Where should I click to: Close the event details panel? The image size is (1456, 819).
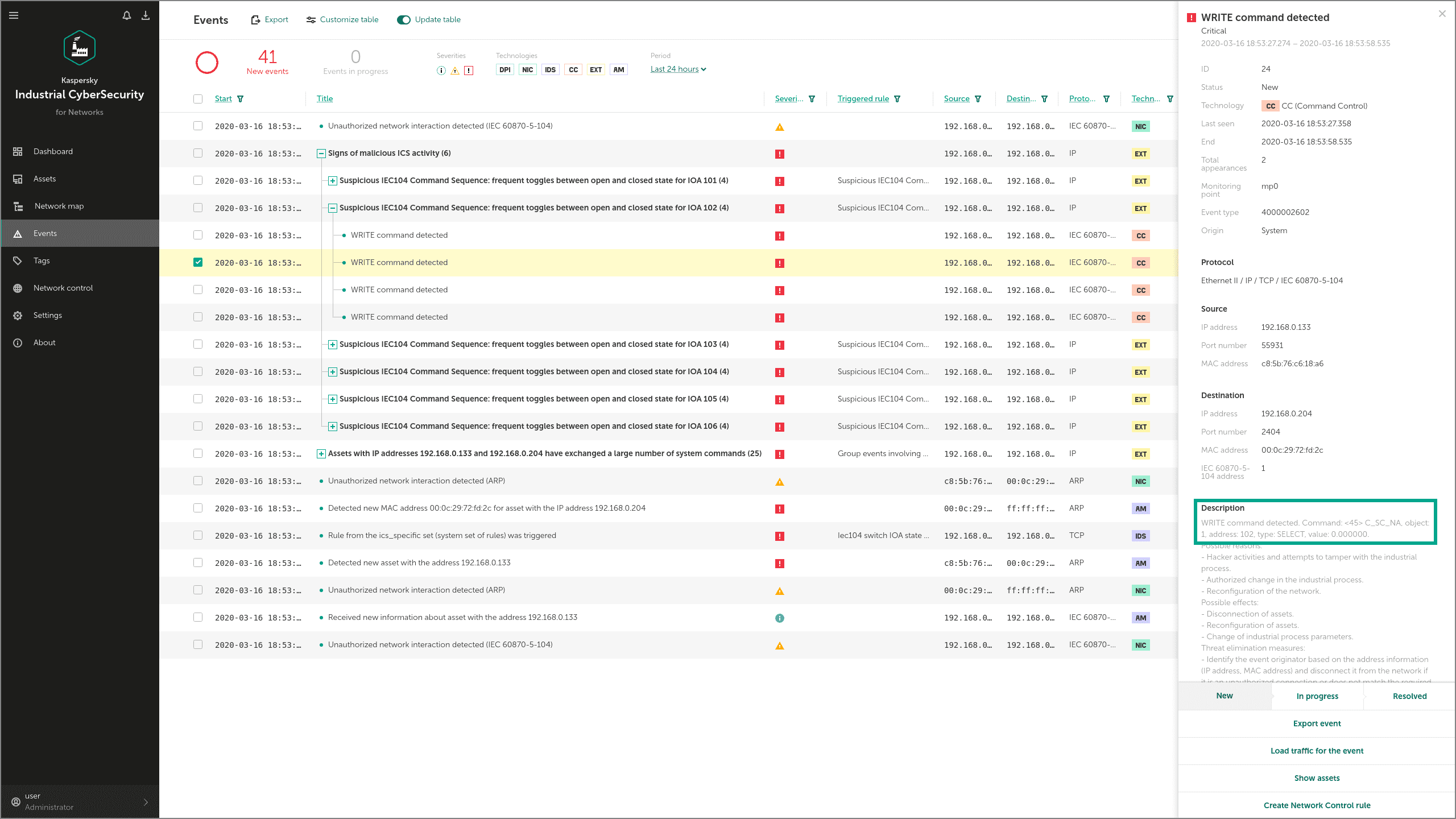coord(1442,14)
